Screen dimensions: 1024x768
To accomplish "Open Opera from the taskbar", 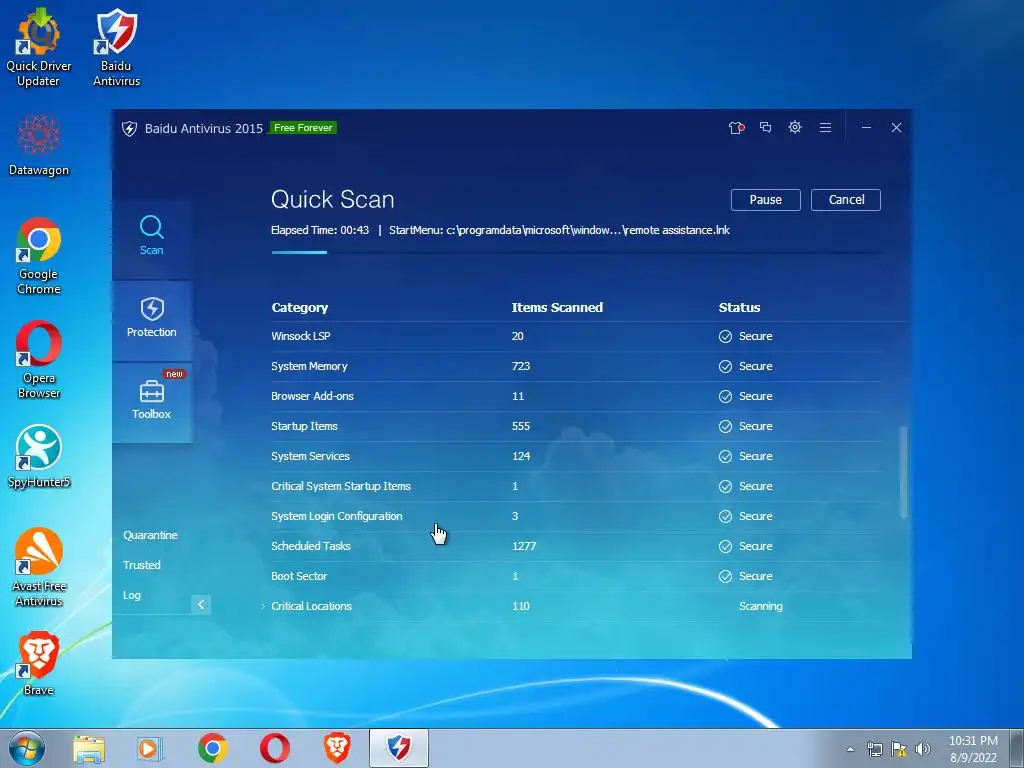I will point(275,748).
